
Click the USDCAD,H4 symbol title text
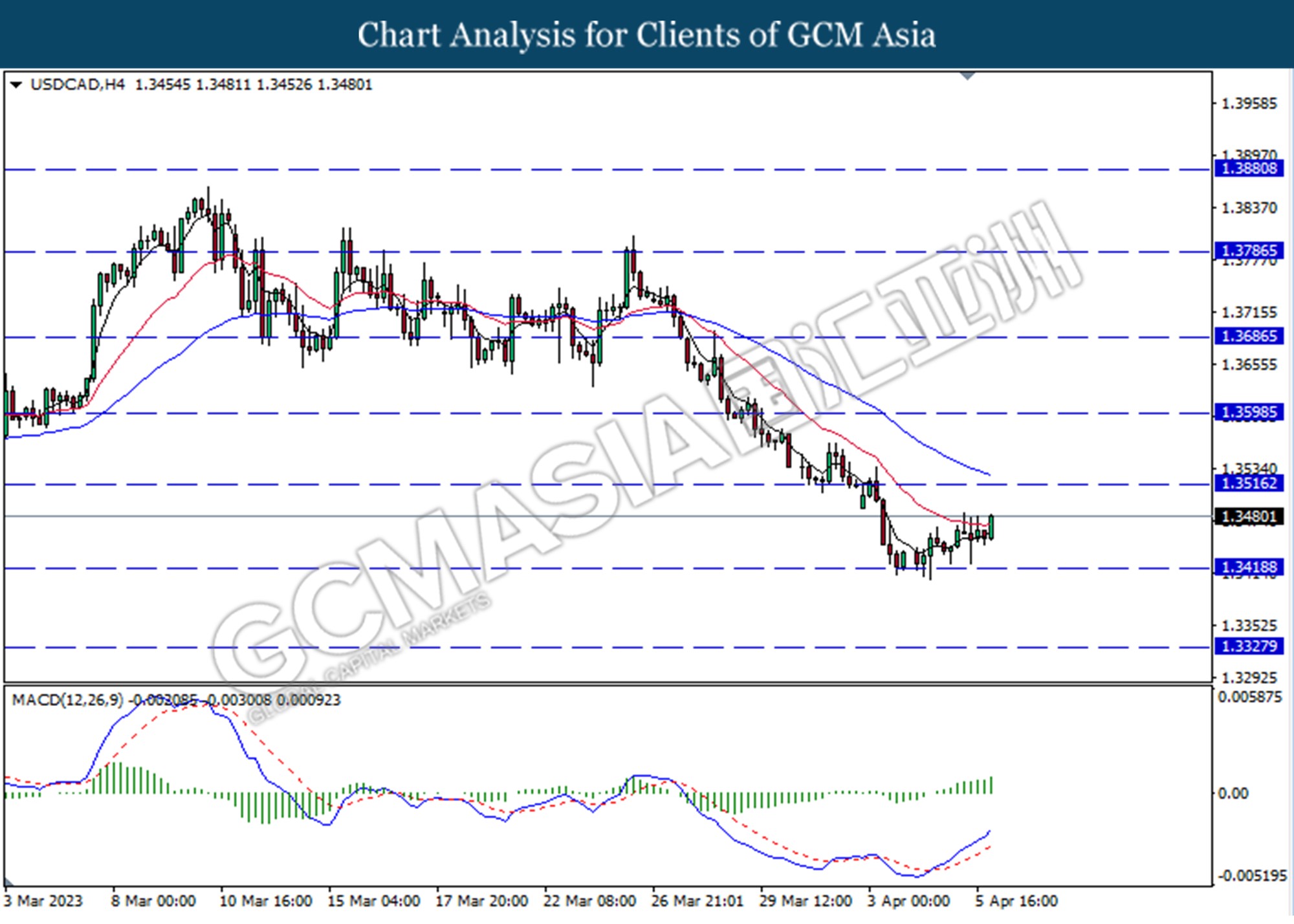coord(78,85)
